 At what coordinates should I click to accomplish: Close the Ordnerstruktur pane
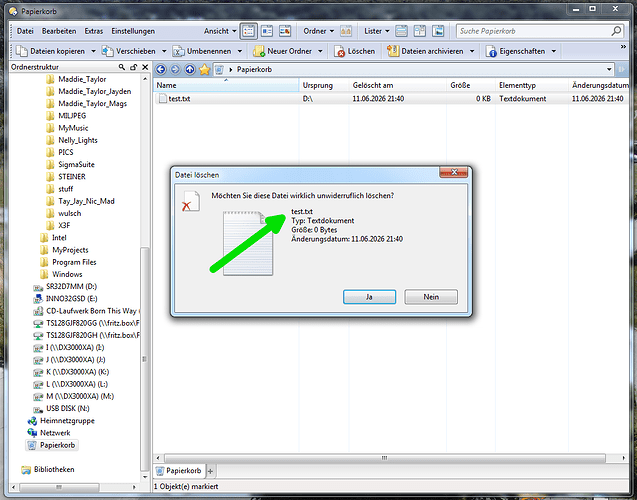145,67
